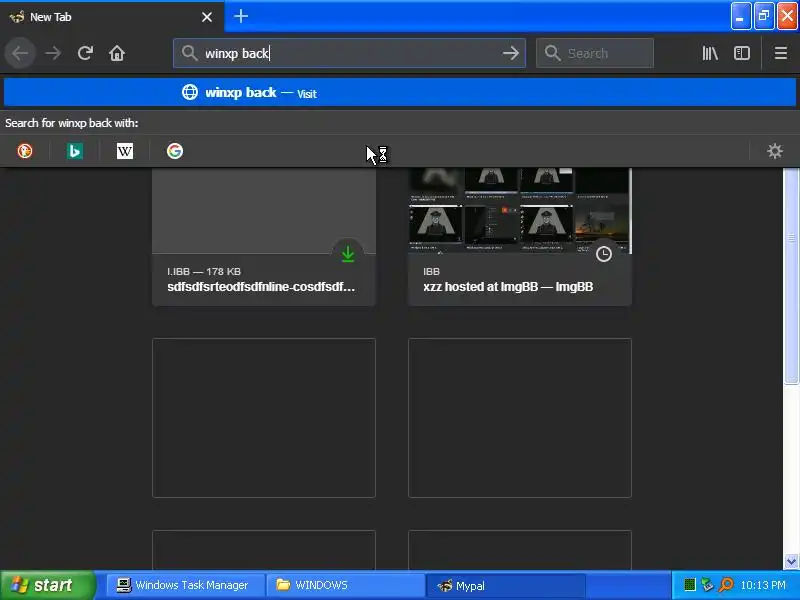
Task: Reload the current page
Action: click(85, 53)
